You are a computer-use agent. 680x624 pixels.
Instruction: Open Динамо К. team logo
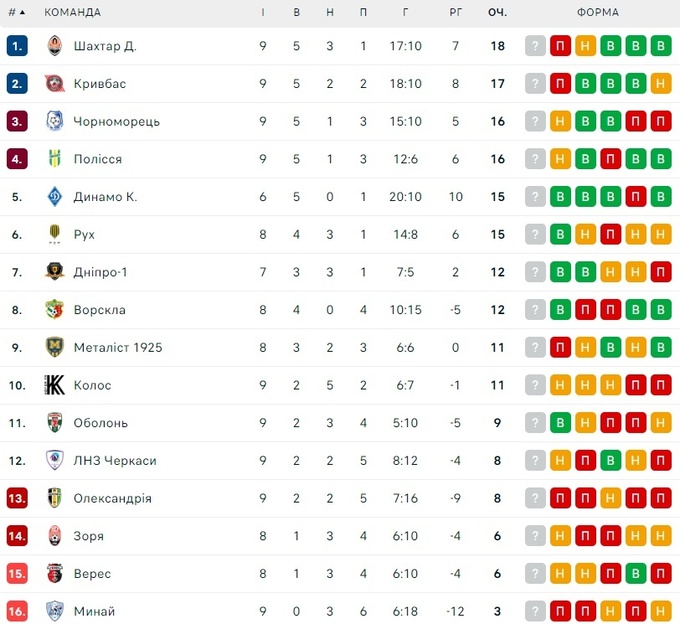click(55, 197)
